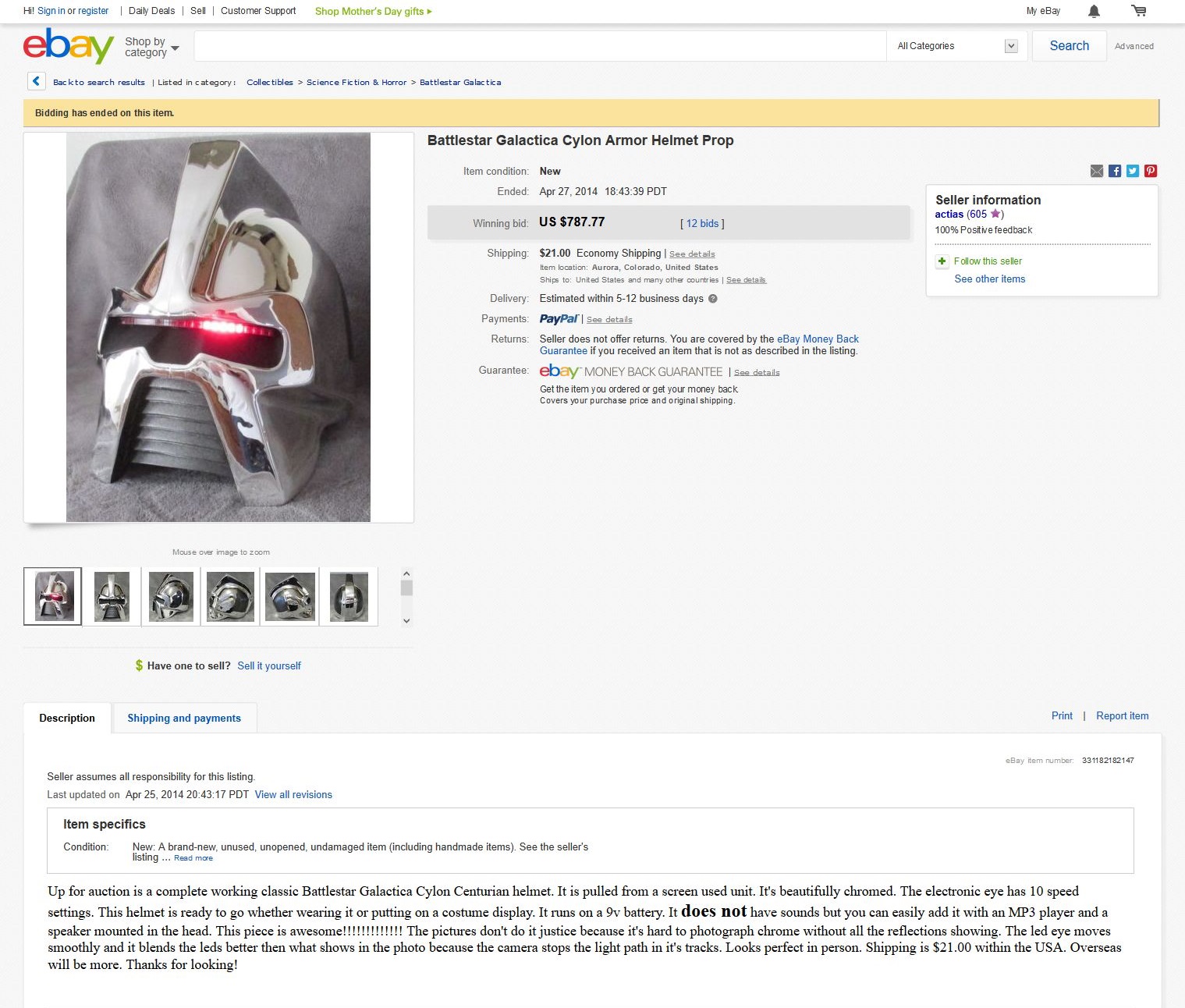Screen dimensions: 1185x1008
Task: Select the second helmet thumbnail
Action: coord(112,597)
